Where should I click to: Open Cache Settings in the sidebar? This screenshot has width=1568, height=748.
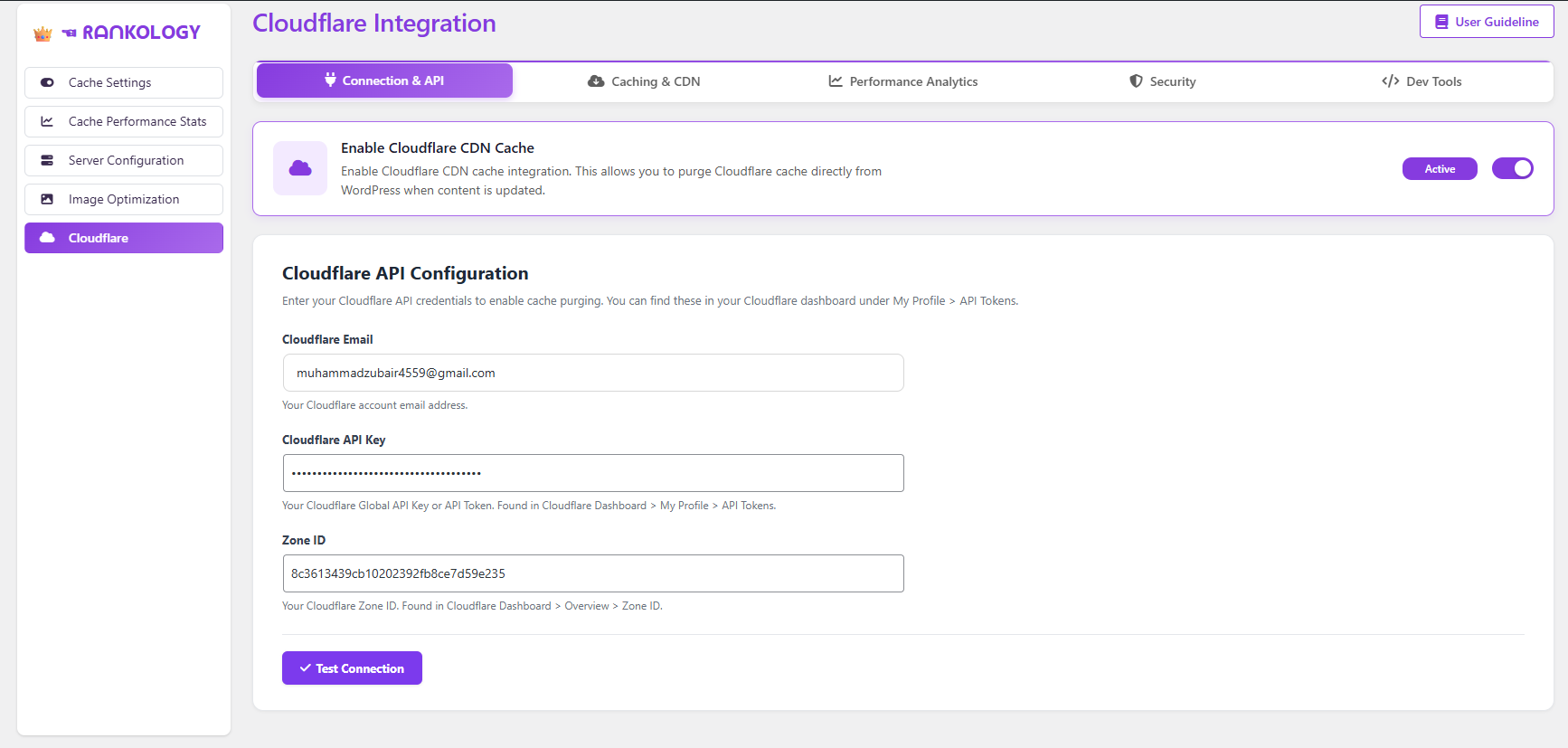click(x=124, y=82)
